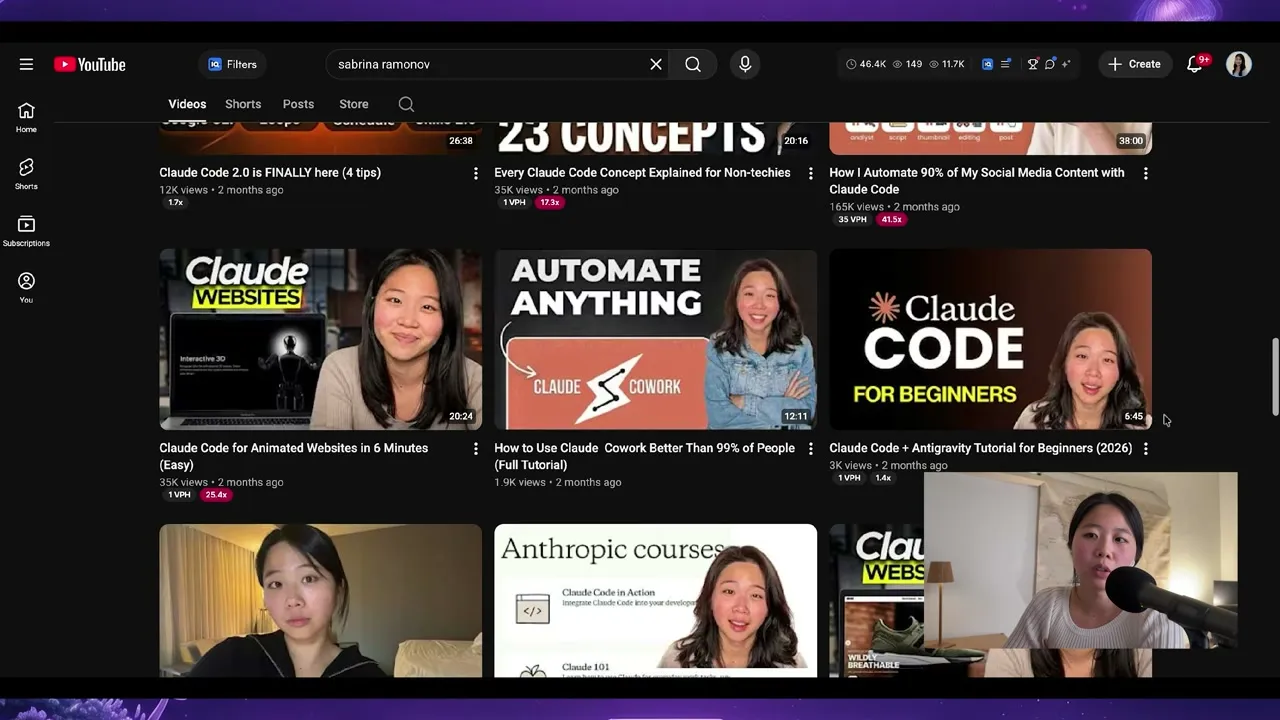Click '165K views • 2 months ago' text
Screen dimensions: 1280x720
tap(894, 207)
